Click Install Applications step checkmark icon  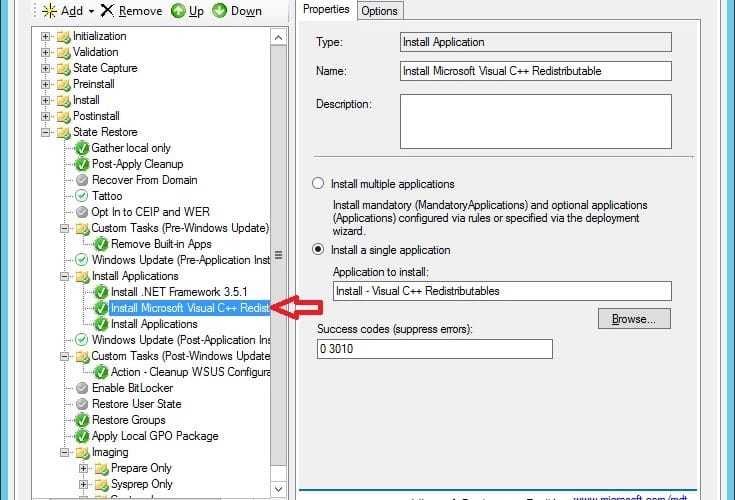pos(101,324)
